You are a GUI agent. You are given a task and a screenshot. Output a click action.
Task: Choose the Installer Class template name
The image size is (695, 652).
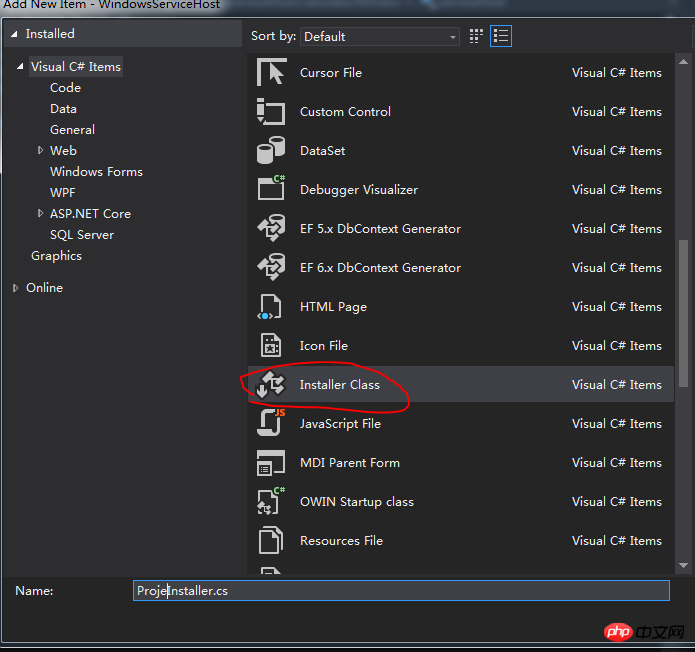pyautogui.click(x=340, y=385)
